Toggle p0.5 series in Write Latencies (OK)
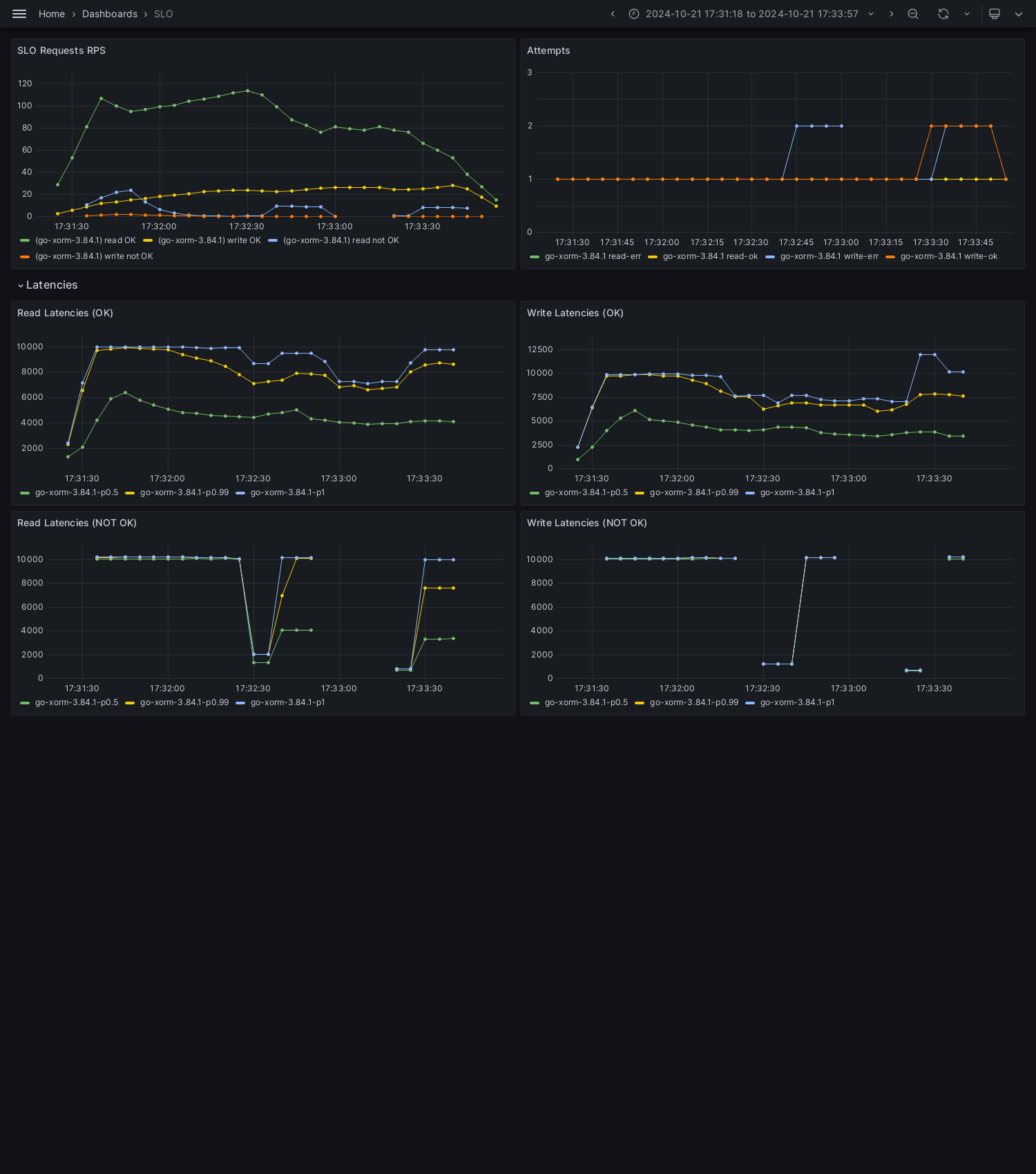The height and width of the screenshot is (1174, 1036). coord(586,492)
